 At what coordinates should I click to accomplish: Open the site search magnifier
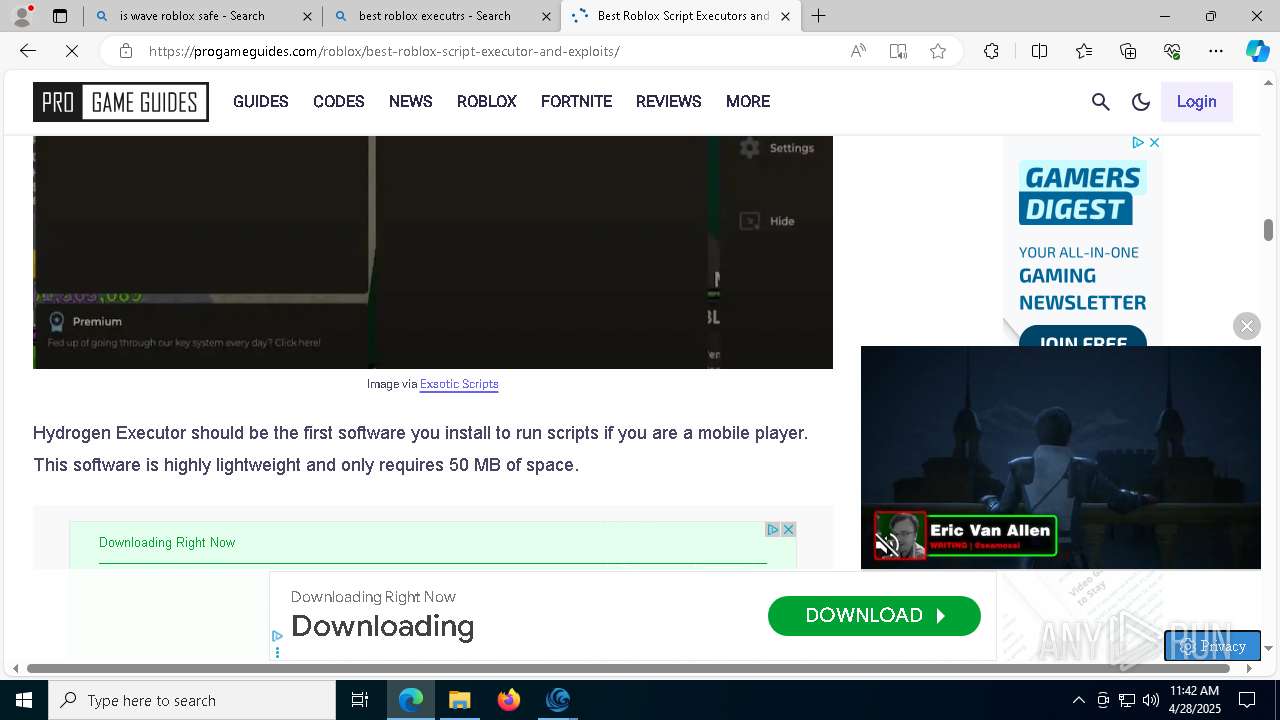[x=1101, y=101]
